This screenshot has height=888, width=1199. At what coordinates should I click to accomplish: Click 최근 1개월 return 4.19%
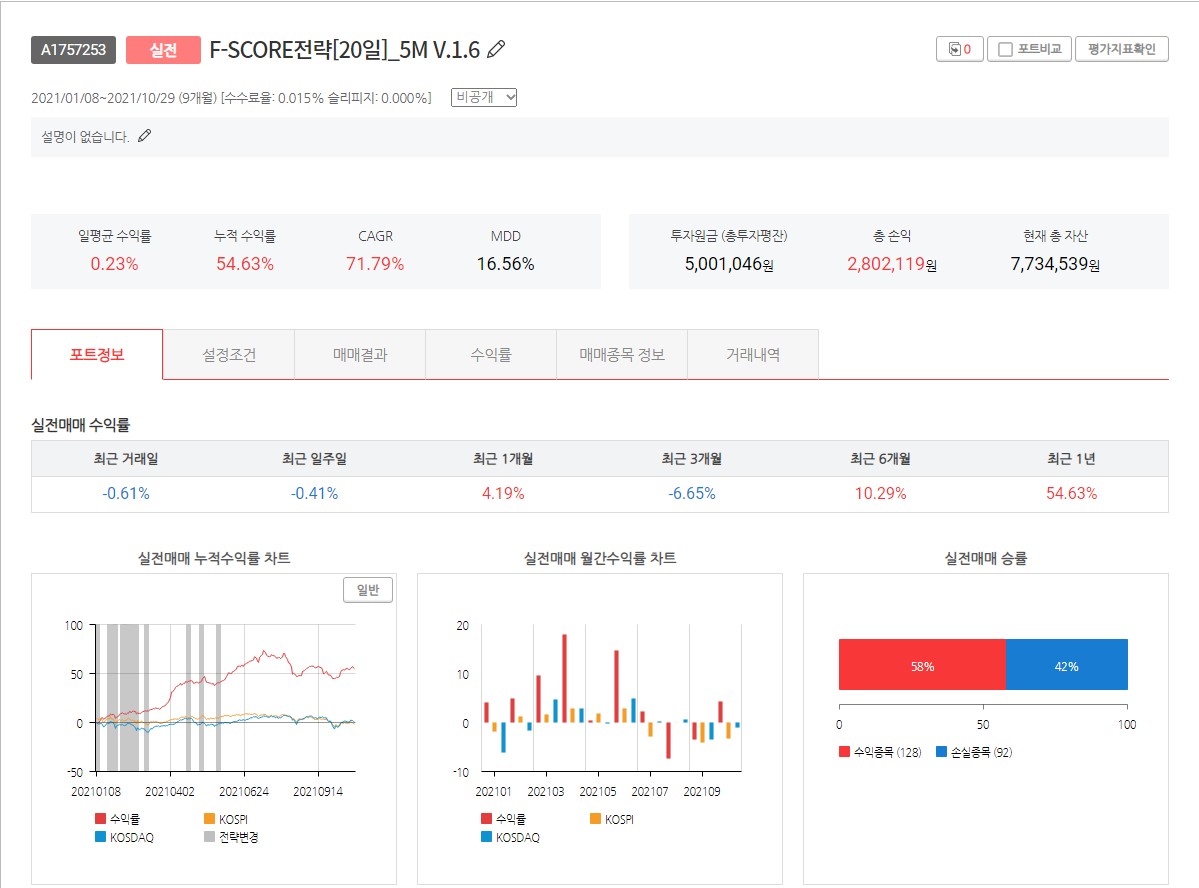503,493
